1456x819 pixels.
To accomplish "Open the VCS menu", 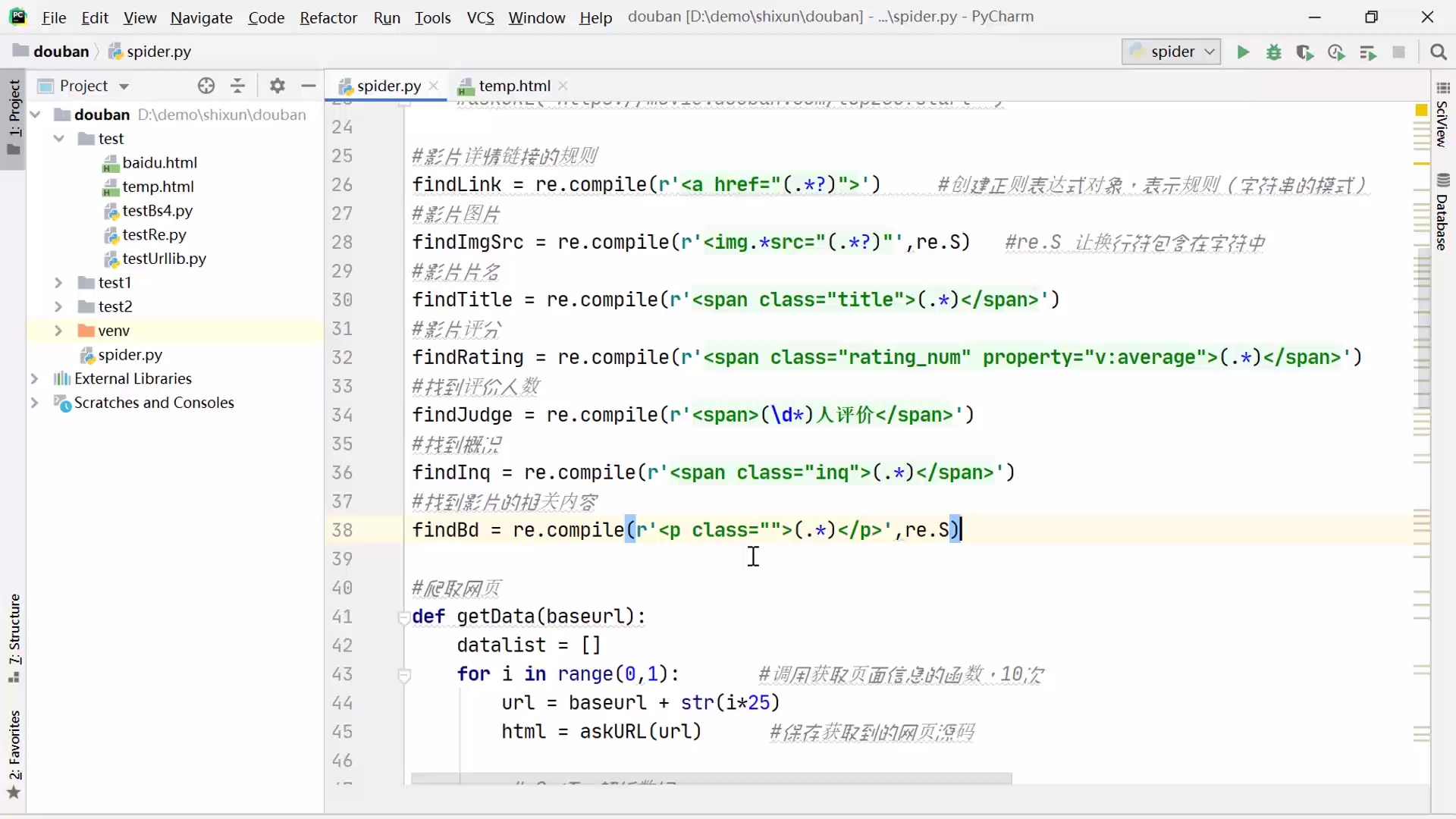I will pos(481,17).
